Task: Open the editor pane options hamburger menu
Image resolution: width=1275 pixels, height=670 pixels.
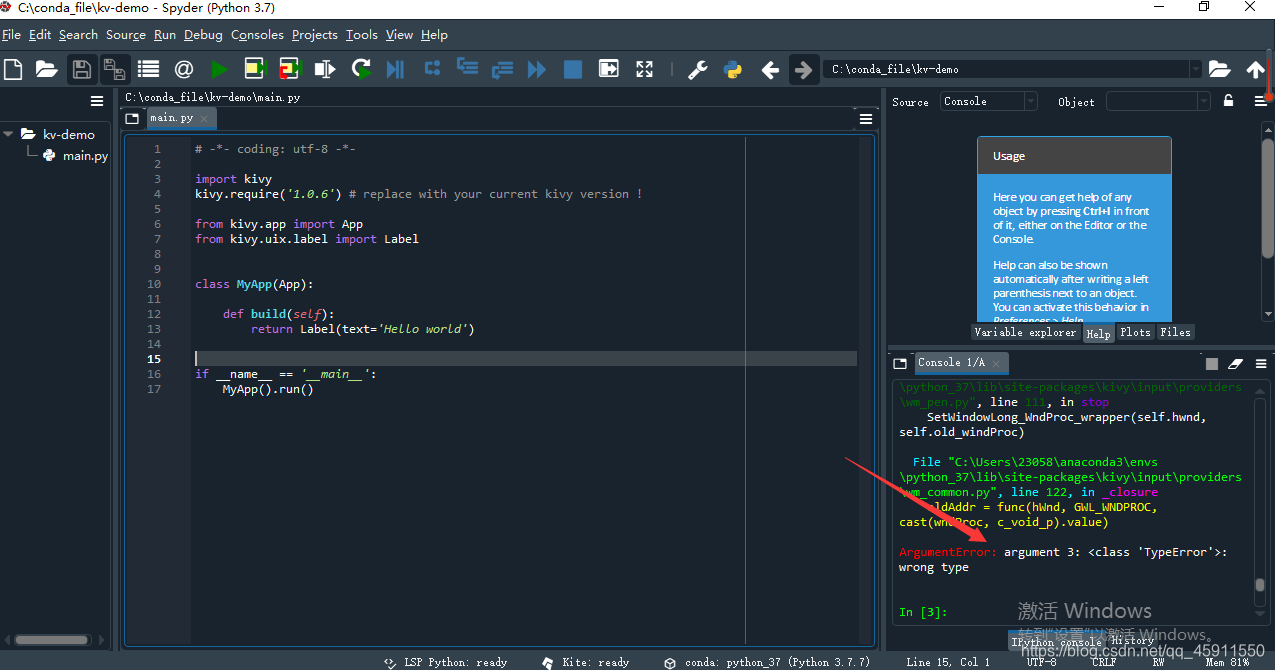Action: [866, 119]
